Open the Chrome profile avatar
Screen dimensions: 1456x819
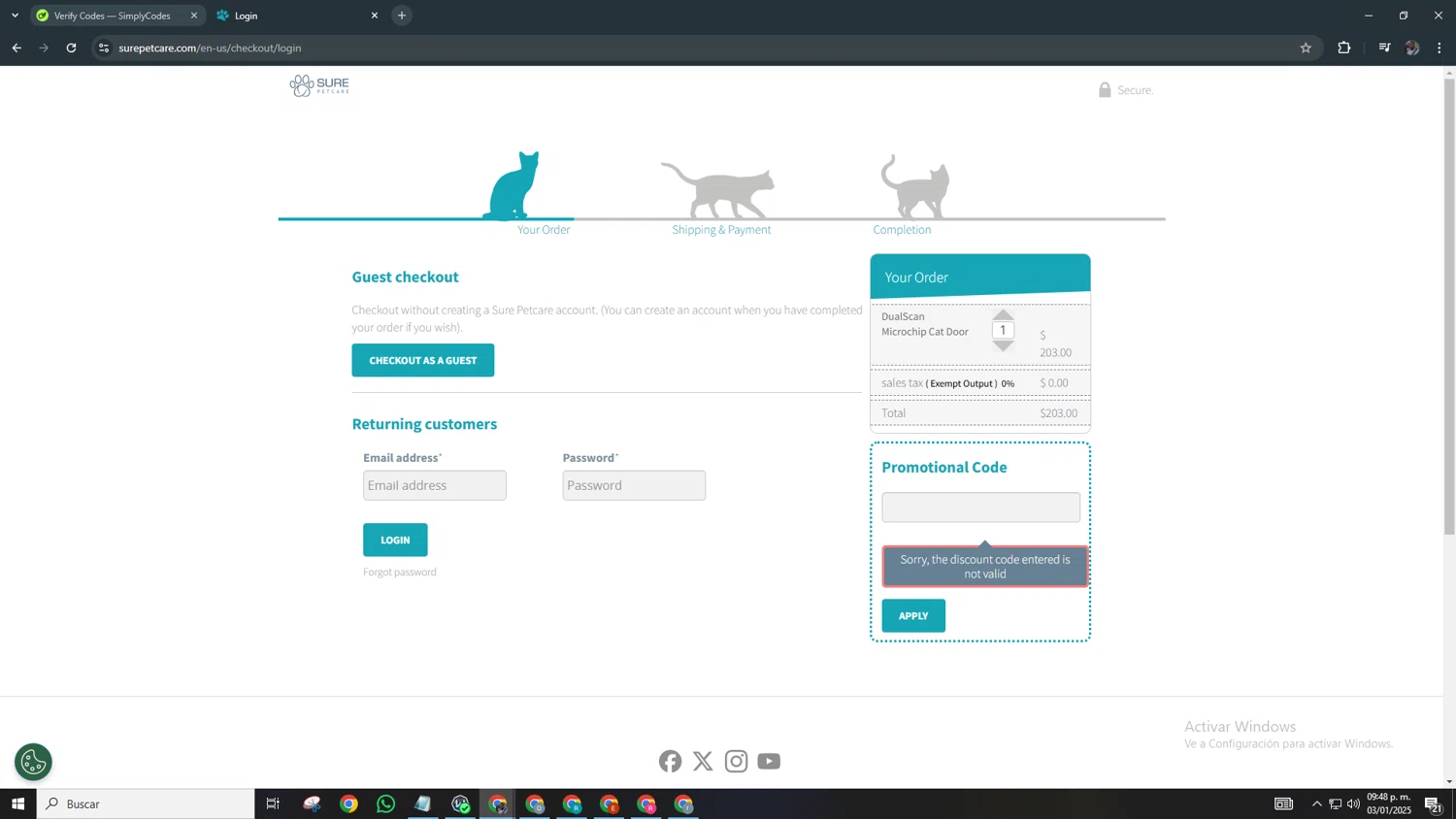(x=1412, y=48)
